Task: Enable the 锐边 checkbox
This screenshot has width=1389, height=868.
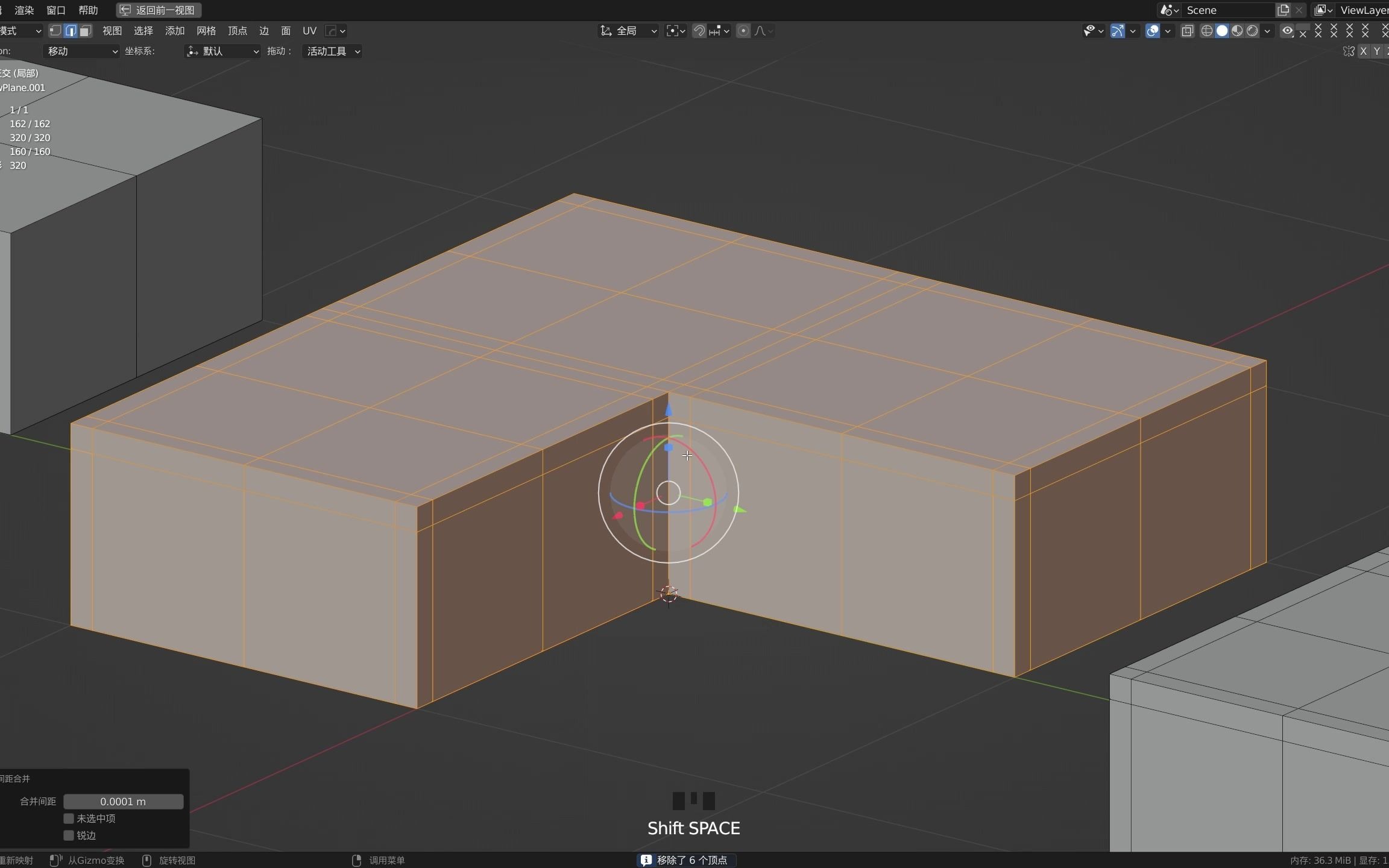Action: [x=69, y=835]
